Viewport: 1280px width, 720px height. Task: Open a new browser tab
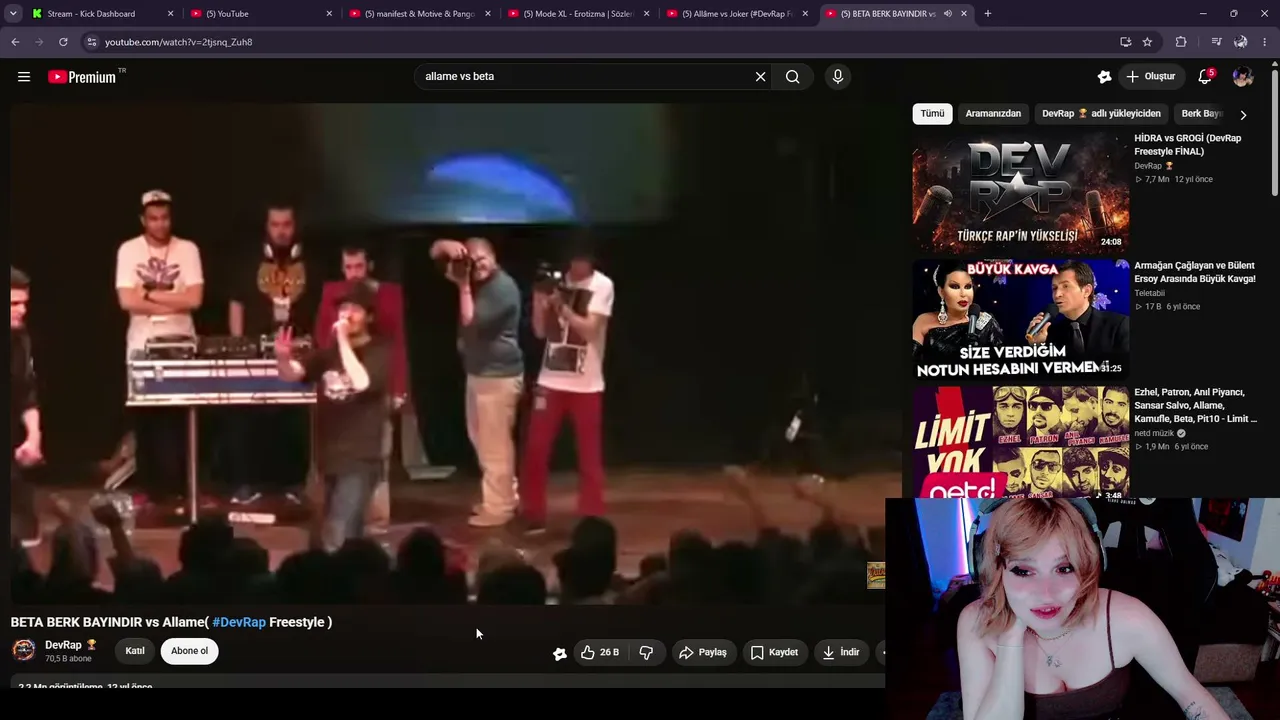click(988, 14)
